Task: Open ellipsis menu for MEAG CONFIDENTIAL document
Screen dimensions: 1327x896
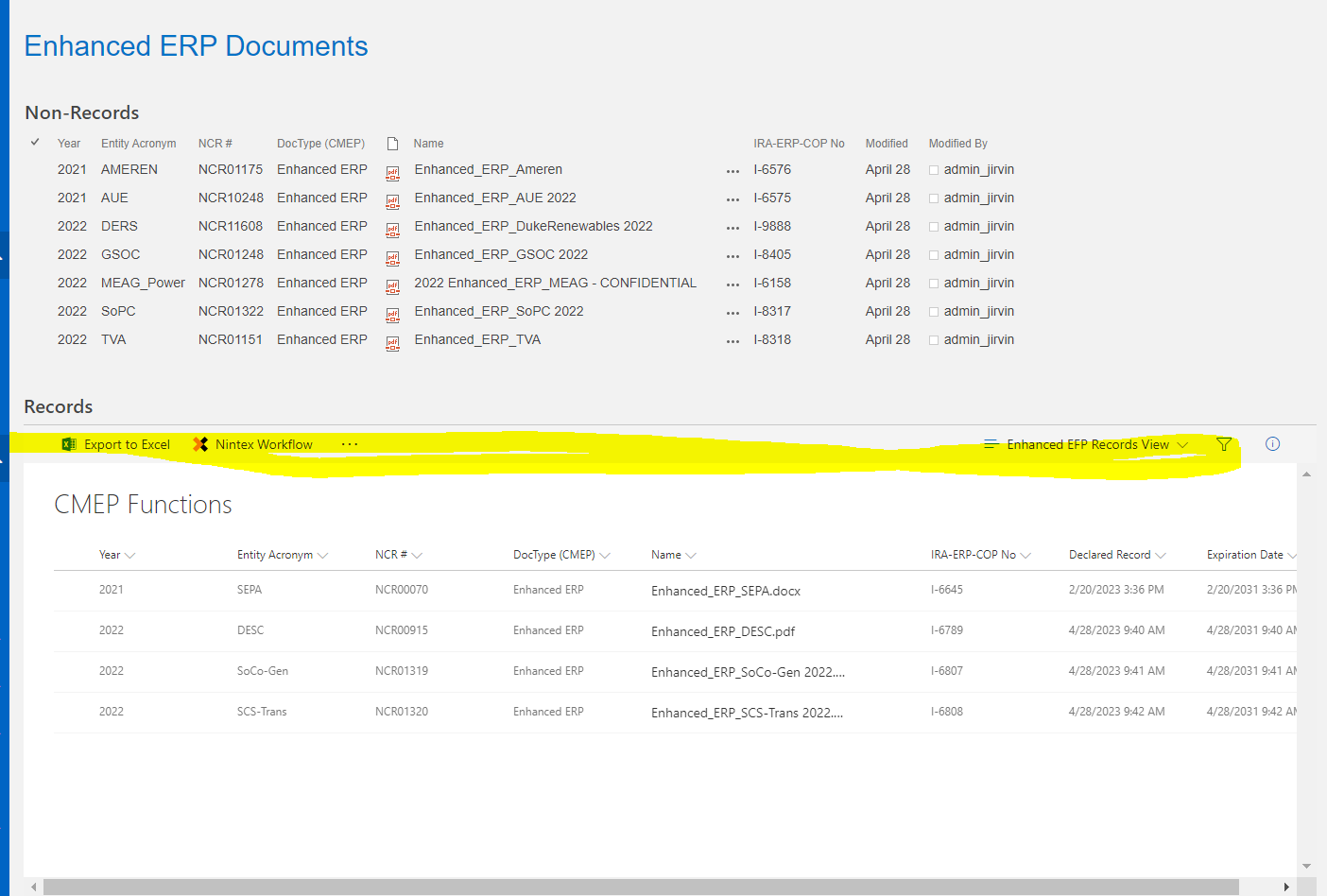Action: click(732, 285)
